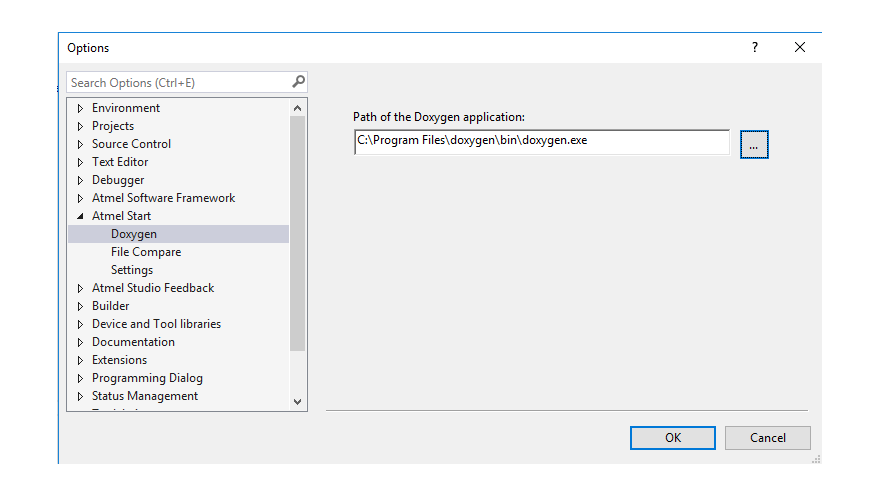Select the Programming Dialog category

(x=147, y=378)
